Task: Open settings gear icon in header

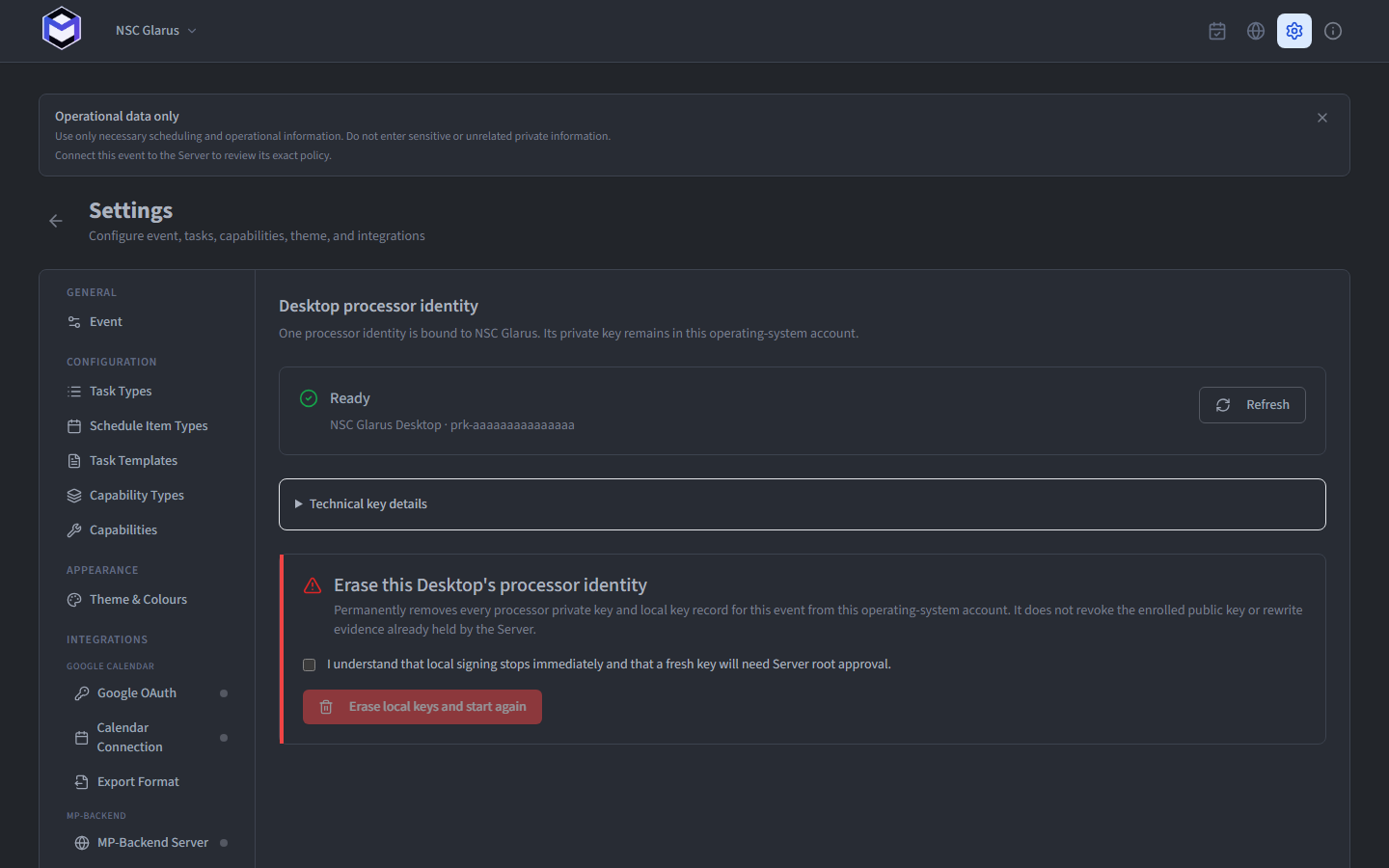Action: (1294, 31)
